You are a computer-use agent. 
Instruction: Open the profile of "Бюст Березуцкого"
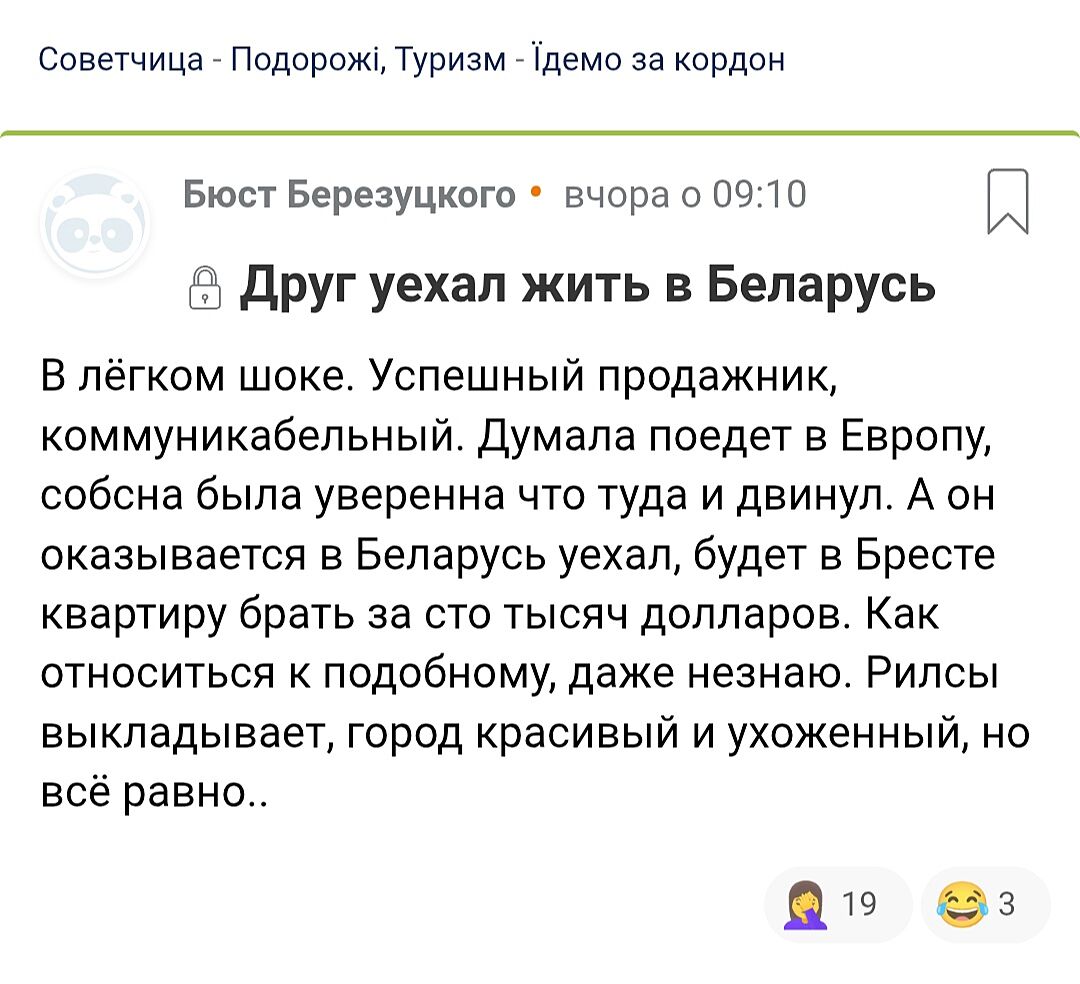click(349, 194)
